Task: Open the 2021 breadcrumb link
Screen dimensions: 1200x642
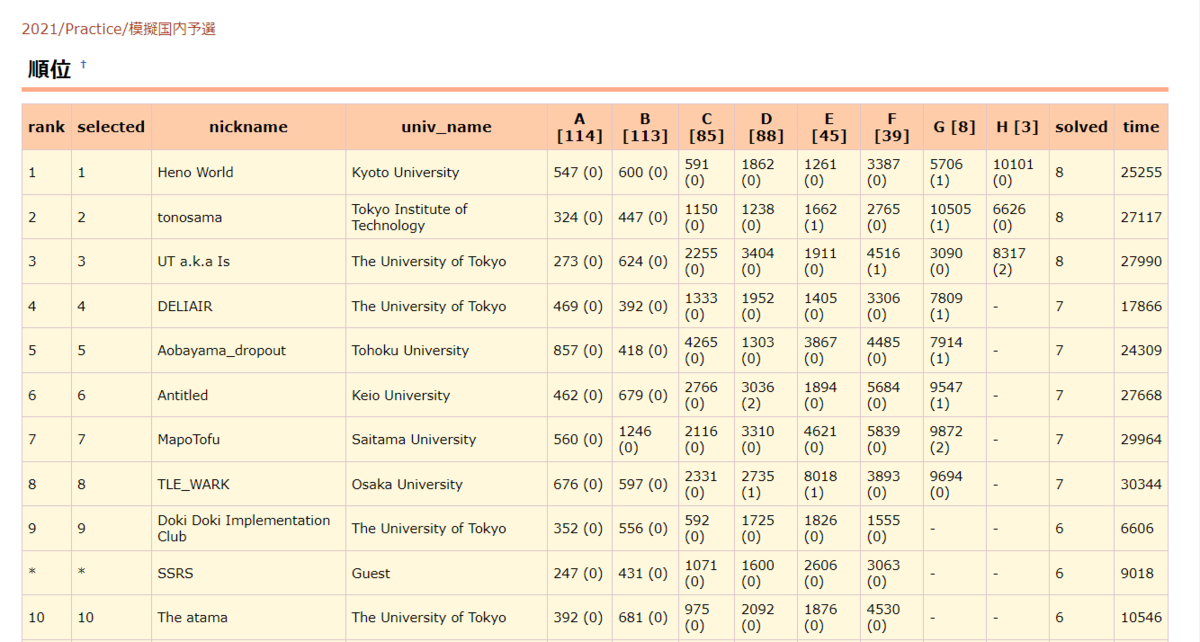Action: (x=39, y=29)
